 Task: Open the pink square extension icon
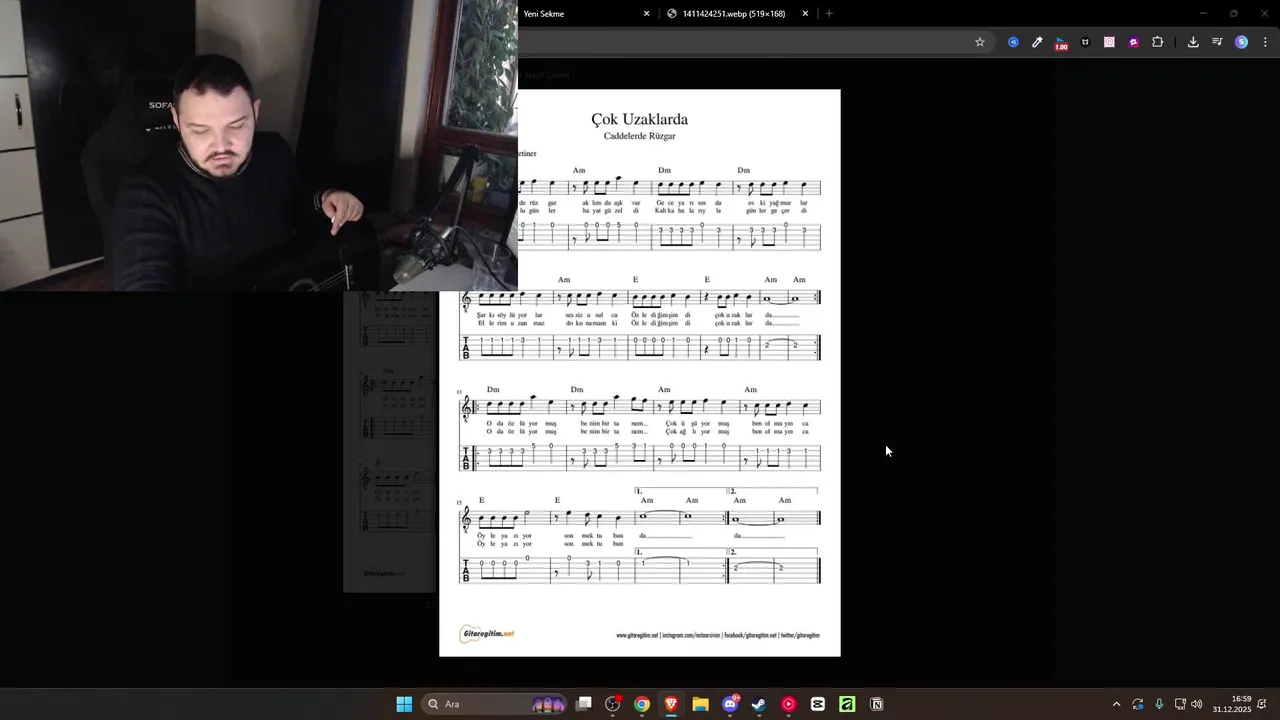point(1109,42)
